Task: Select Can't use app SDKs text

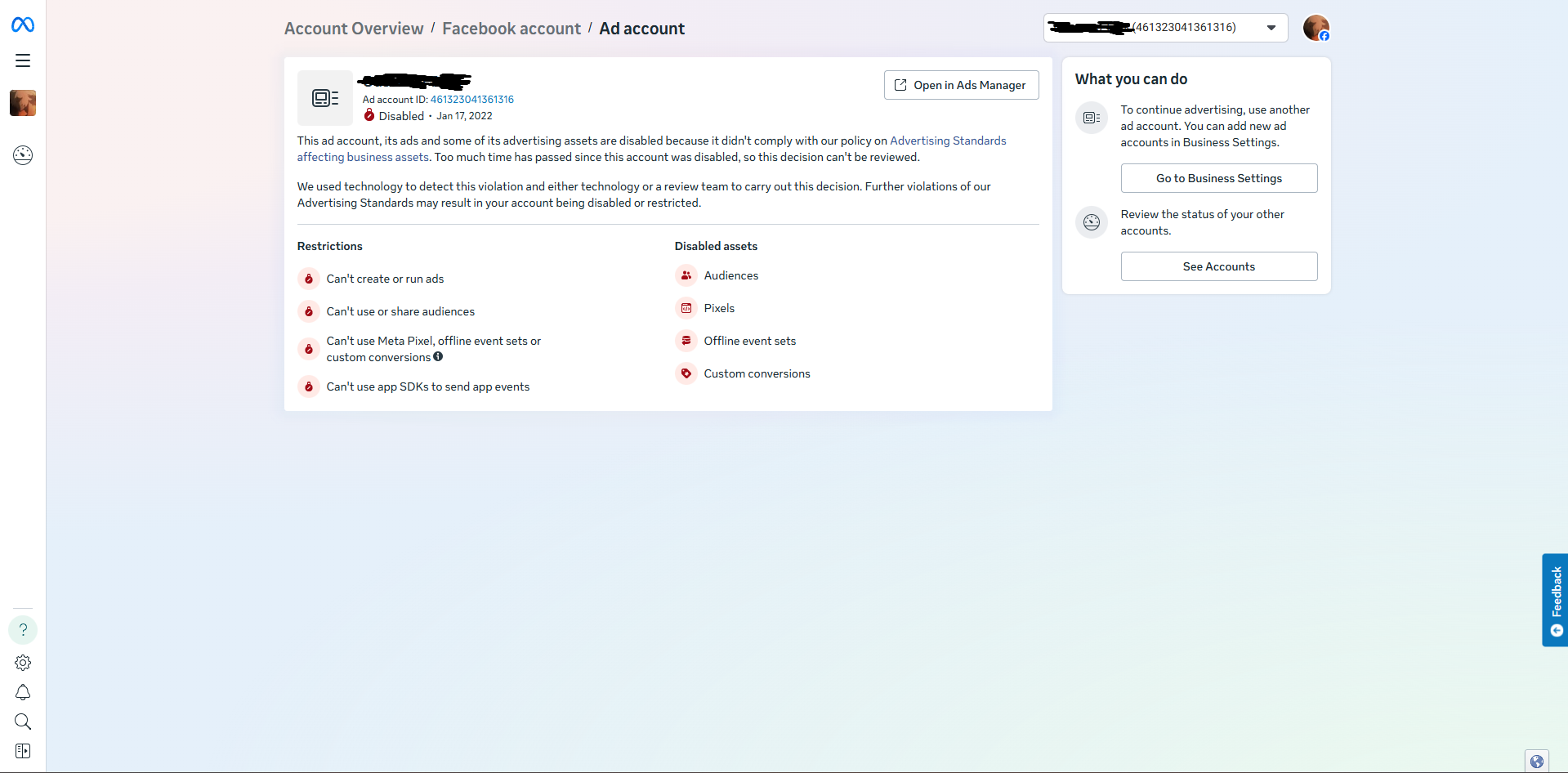Action: tap(428, 386)
